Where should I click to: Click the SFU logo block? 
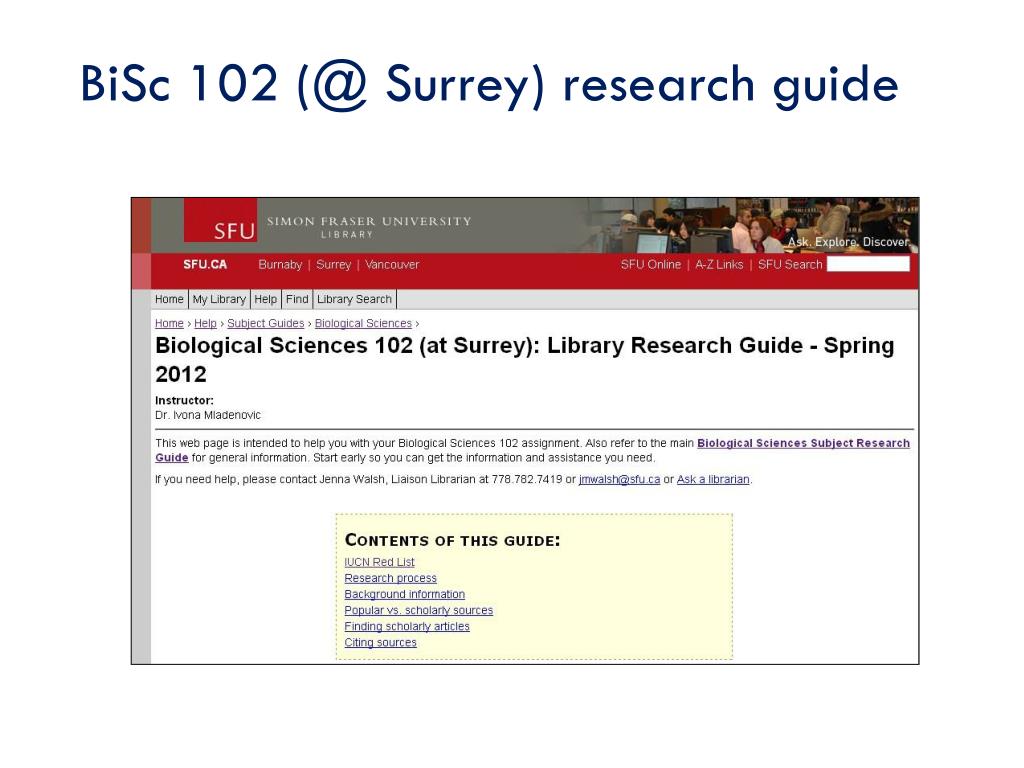(221, 220)
